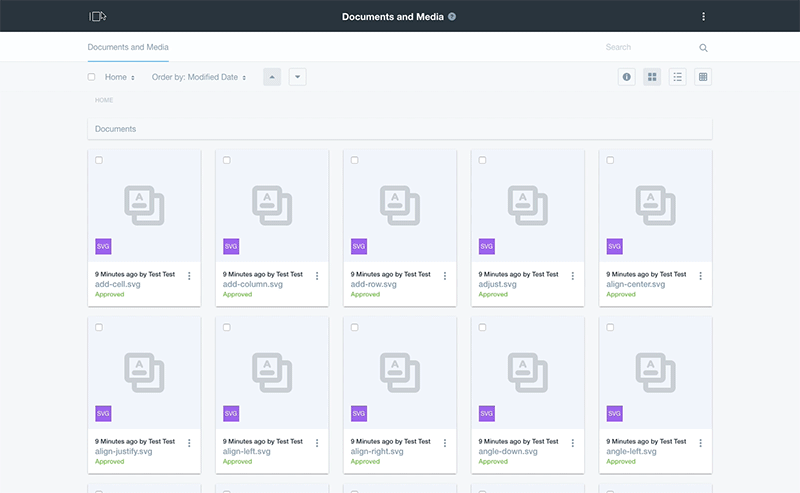Open the Order by: Modified Date dropdown
800x493 pixels.
click(x=198, y=77)
